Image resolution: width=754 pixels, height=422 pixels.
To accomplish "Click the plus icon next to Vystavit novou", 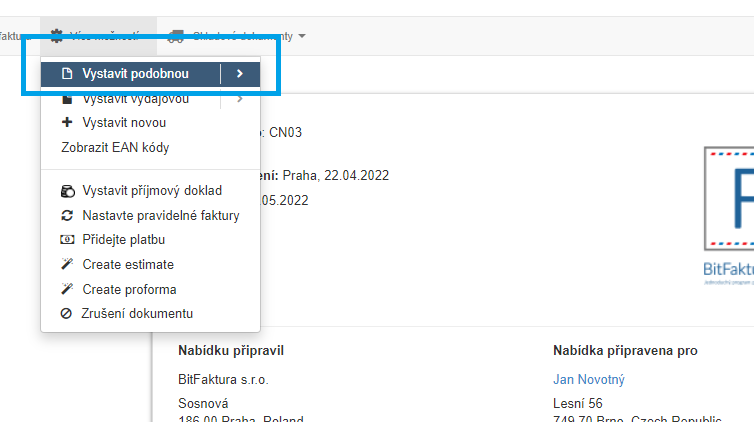I will [x=67, y=123].
